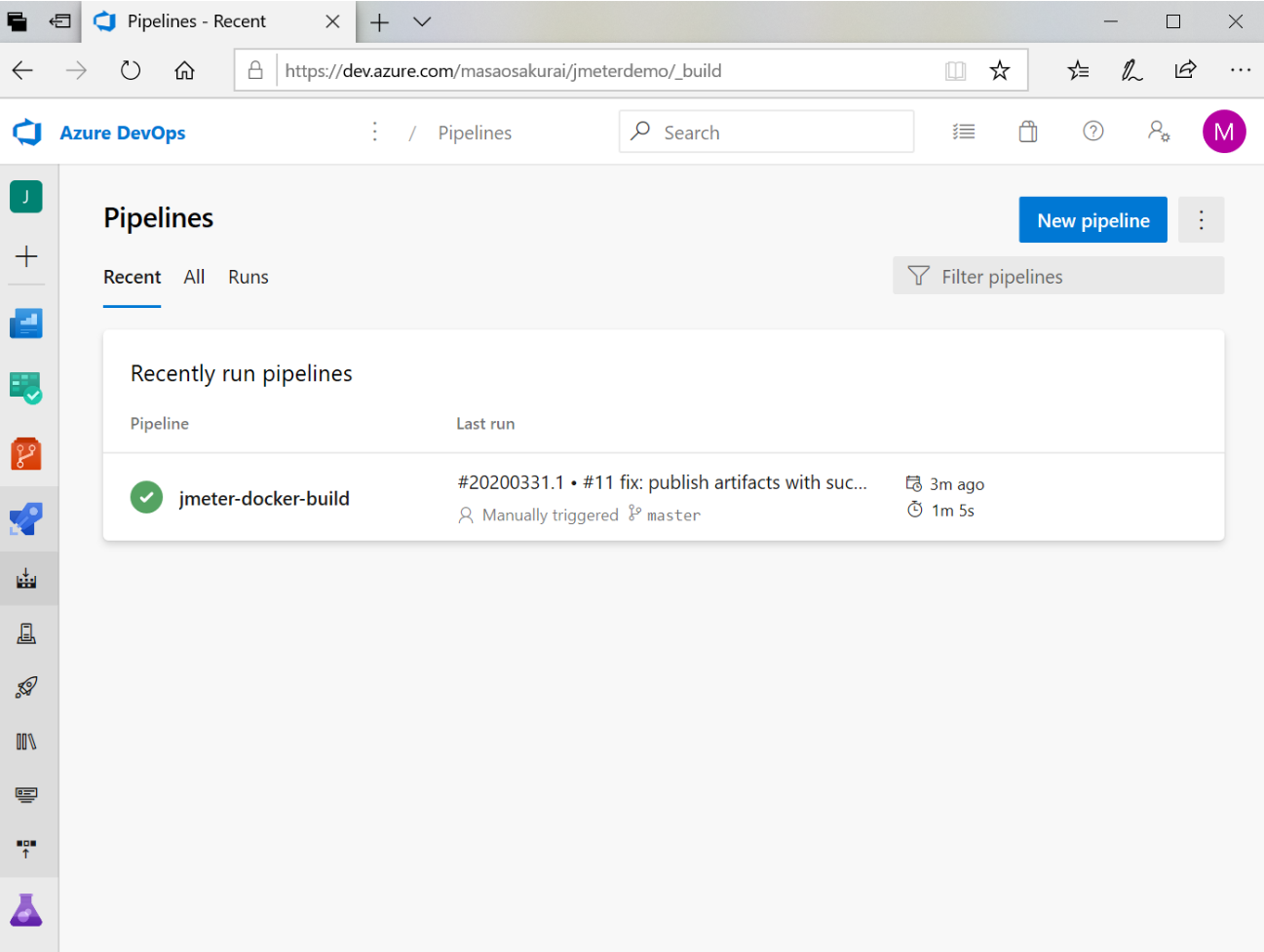Open Azure Boards from the sidebar
The image size is (1264, 952).
26,388
